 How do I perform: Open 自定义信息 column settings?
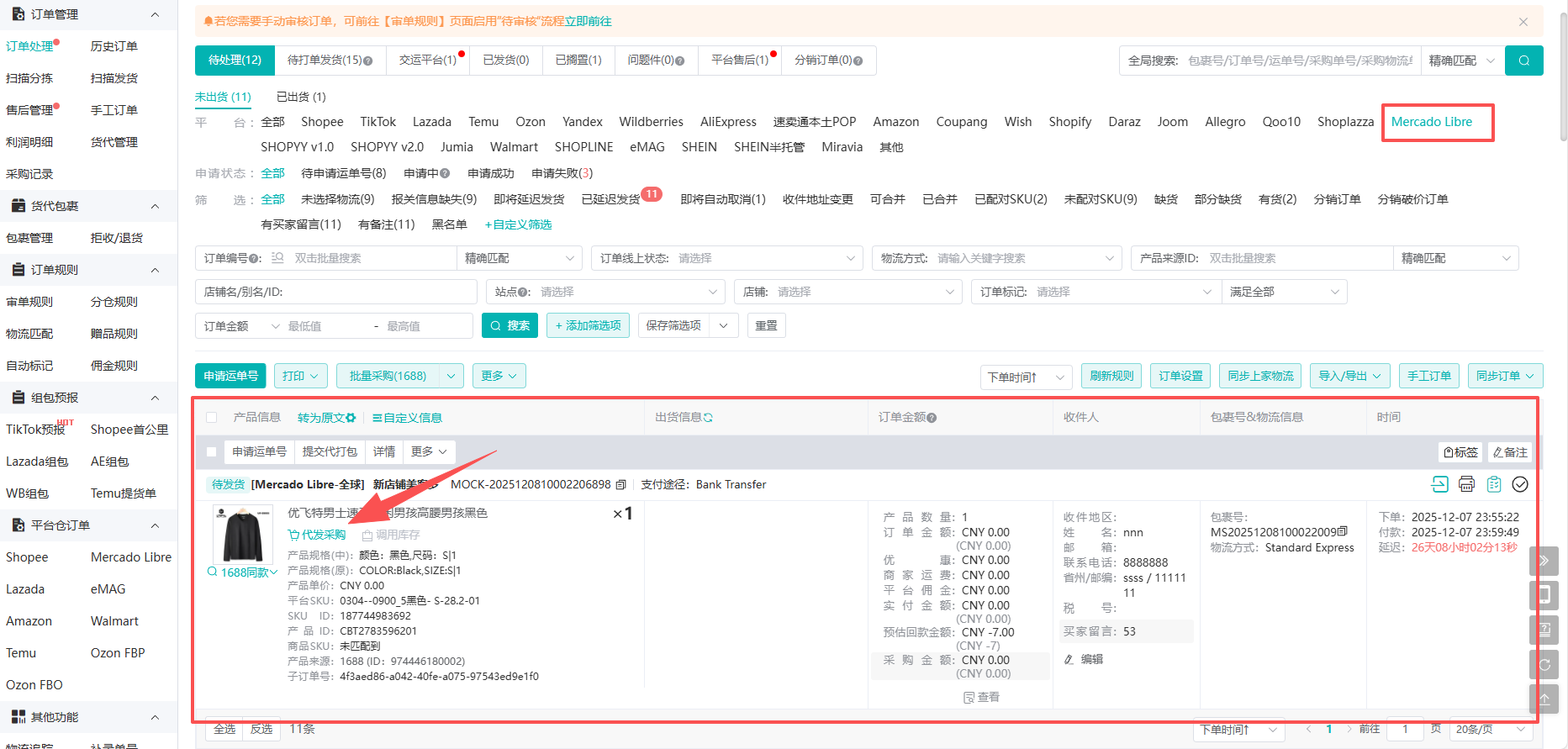point(407,418)
